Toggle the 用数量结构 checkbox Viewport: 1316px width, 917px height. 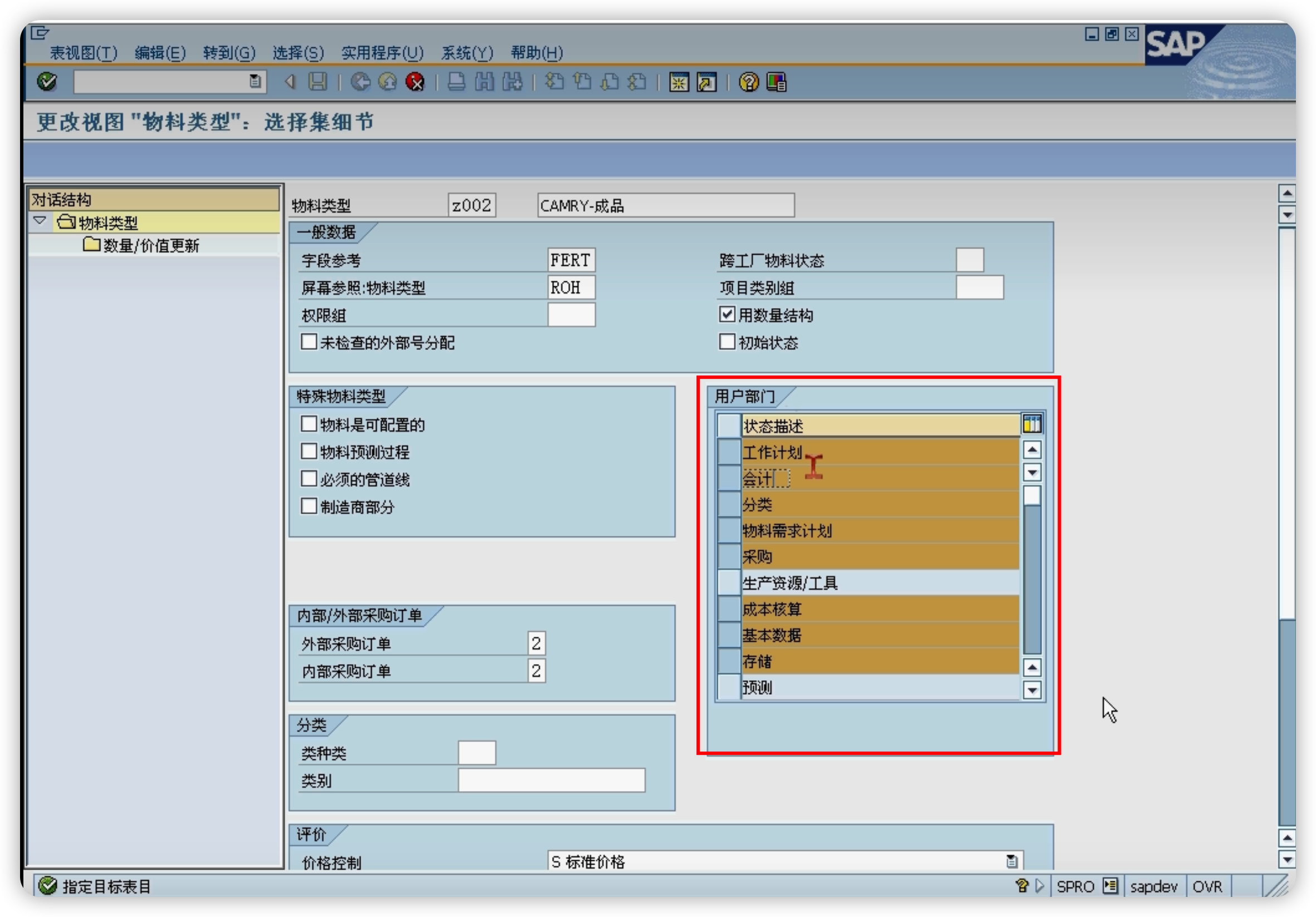click(x=727, y=314)
